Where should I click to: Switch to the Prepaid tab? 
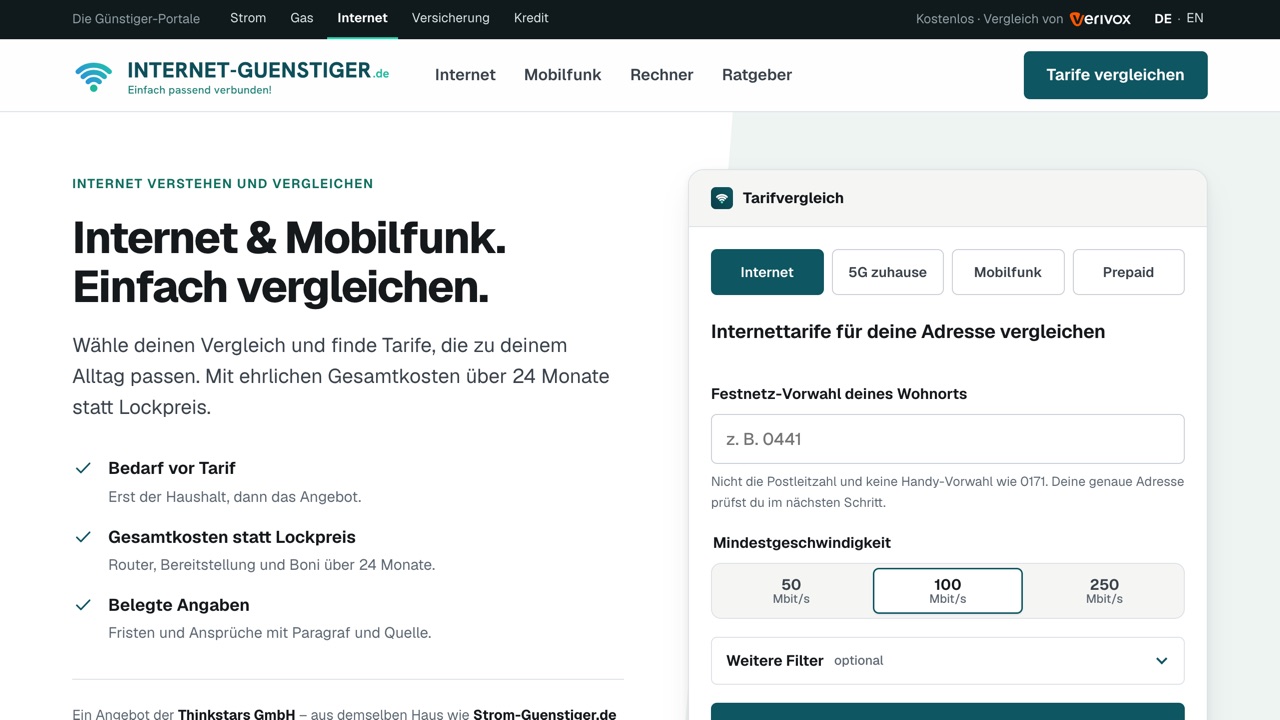click(1128, 272)
